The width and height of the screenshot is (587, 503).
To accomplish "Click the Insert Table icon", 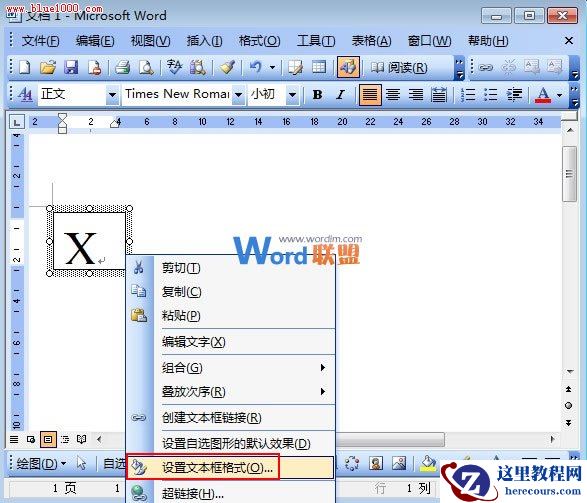I will [319, 68].
